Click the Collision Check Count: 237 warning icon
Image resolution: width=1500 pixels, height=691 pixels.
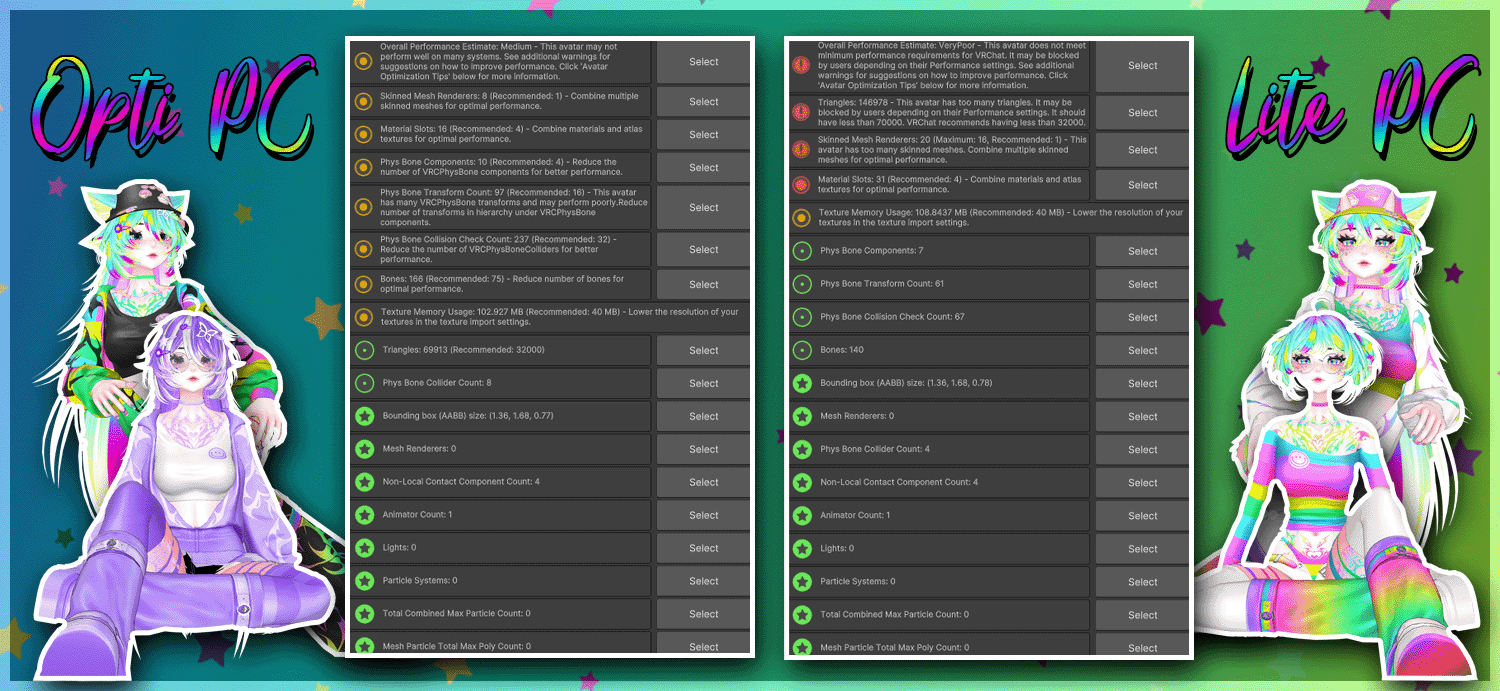[364, 249]
